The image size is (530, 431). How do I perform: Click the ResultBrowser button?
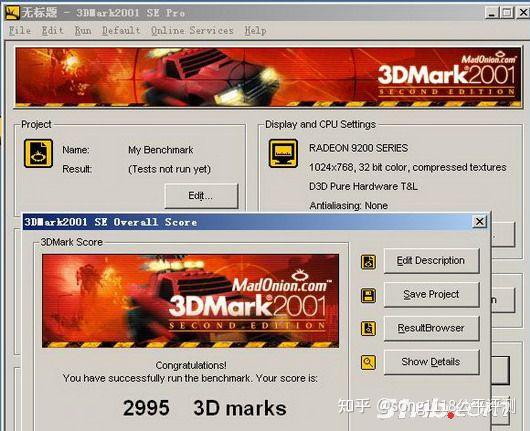pyautogui.click(x=431, y=328)
